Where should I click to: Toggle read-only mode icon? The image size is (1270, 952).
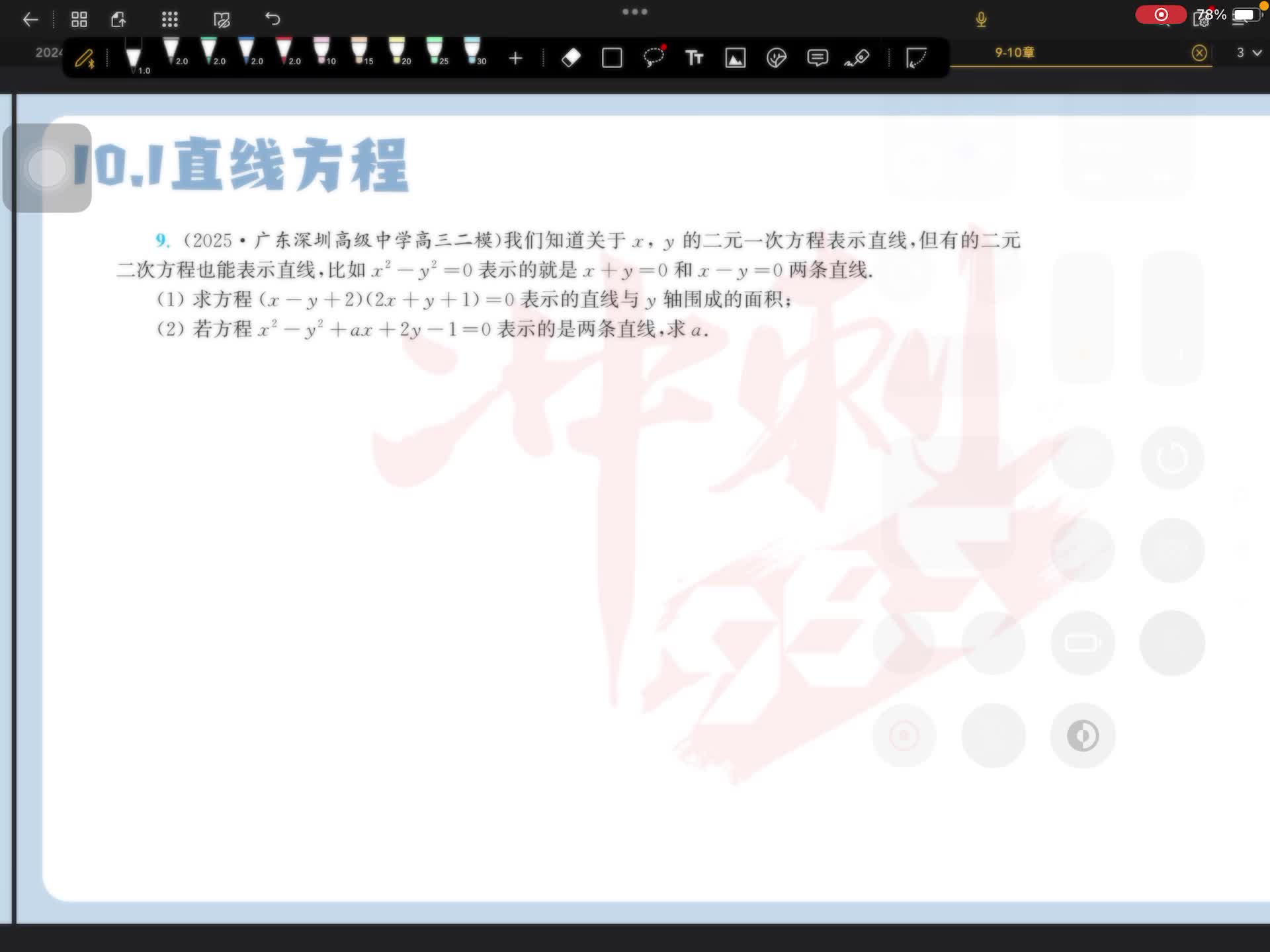pyautogui.click(x=222, y=19)
